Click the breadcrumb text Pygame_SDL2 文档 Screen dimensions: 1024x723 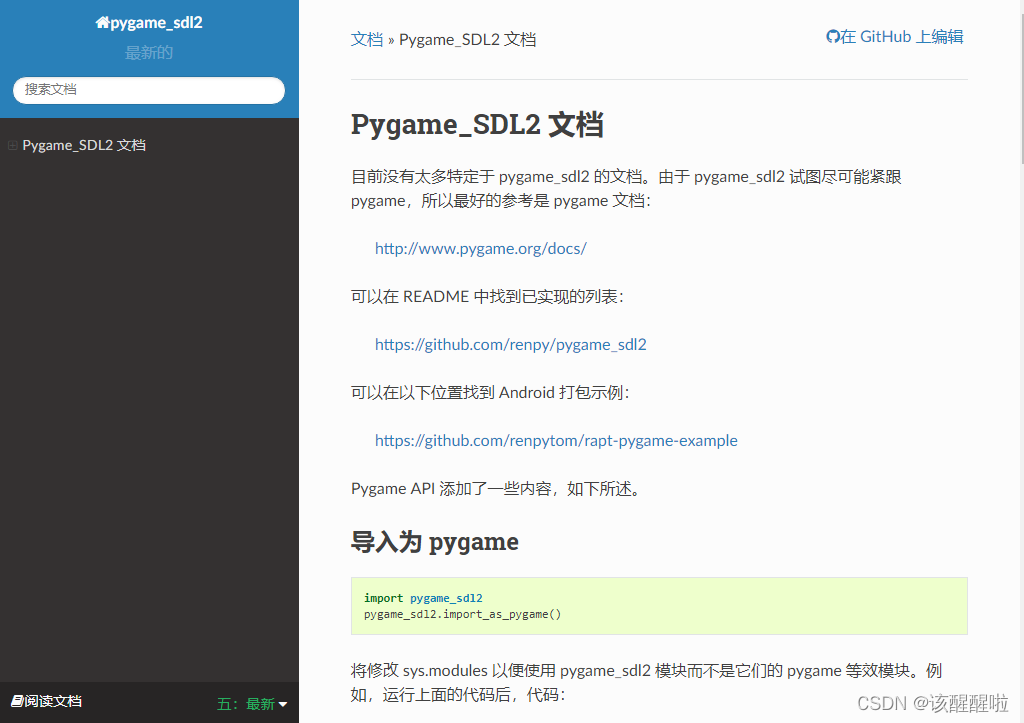468,39
